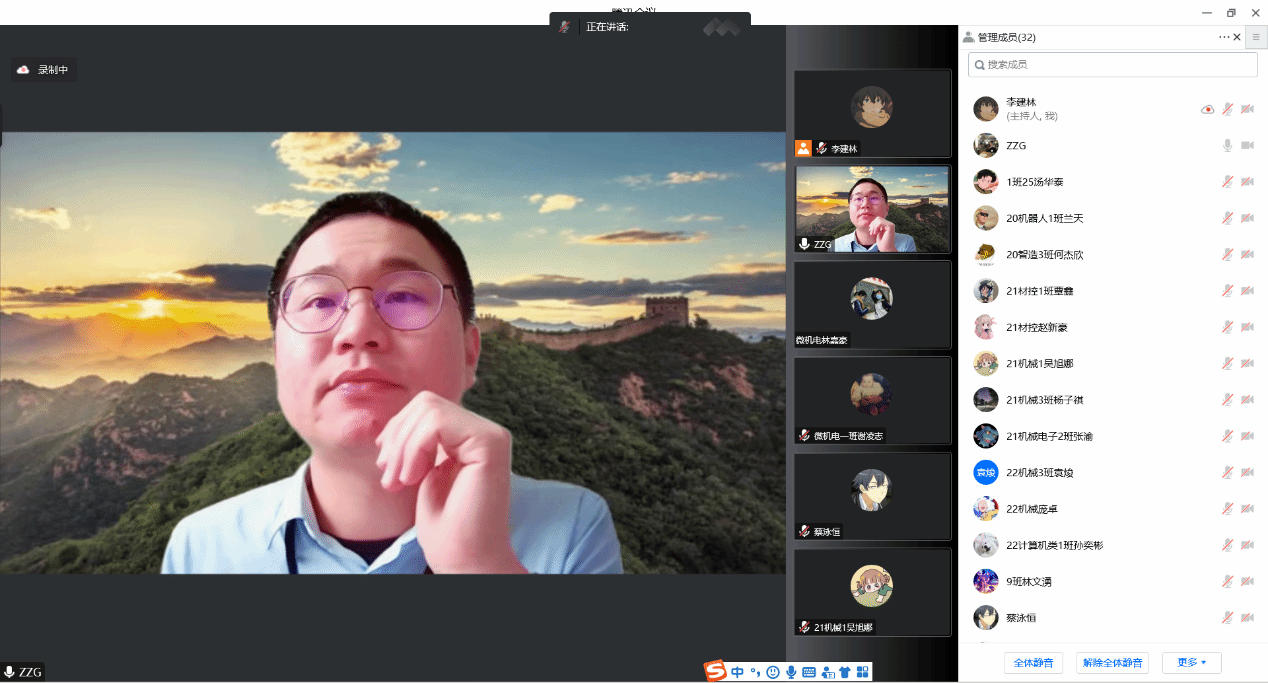
Task: Toggle the microphone for member ZZG
Action: tap(1227, 146)
